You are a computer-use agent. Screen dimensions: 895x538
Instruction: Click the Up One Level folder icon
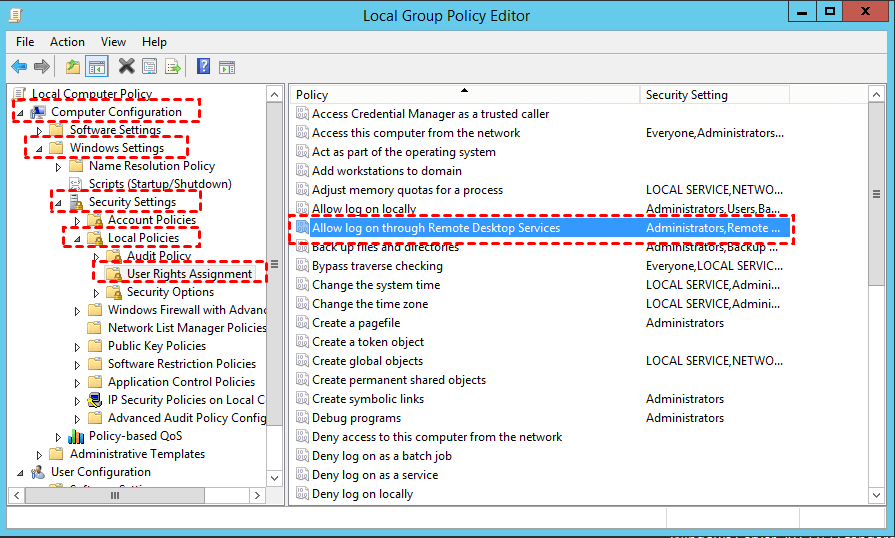pos(72,67)
